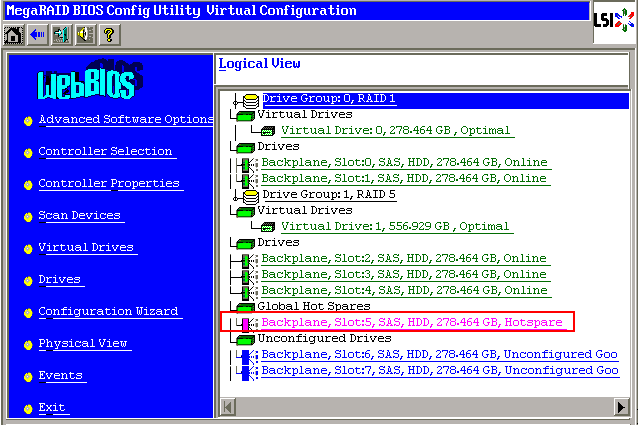
Task: Click the Virtual Drive 1 green chip icon
Action: [268, 227]
